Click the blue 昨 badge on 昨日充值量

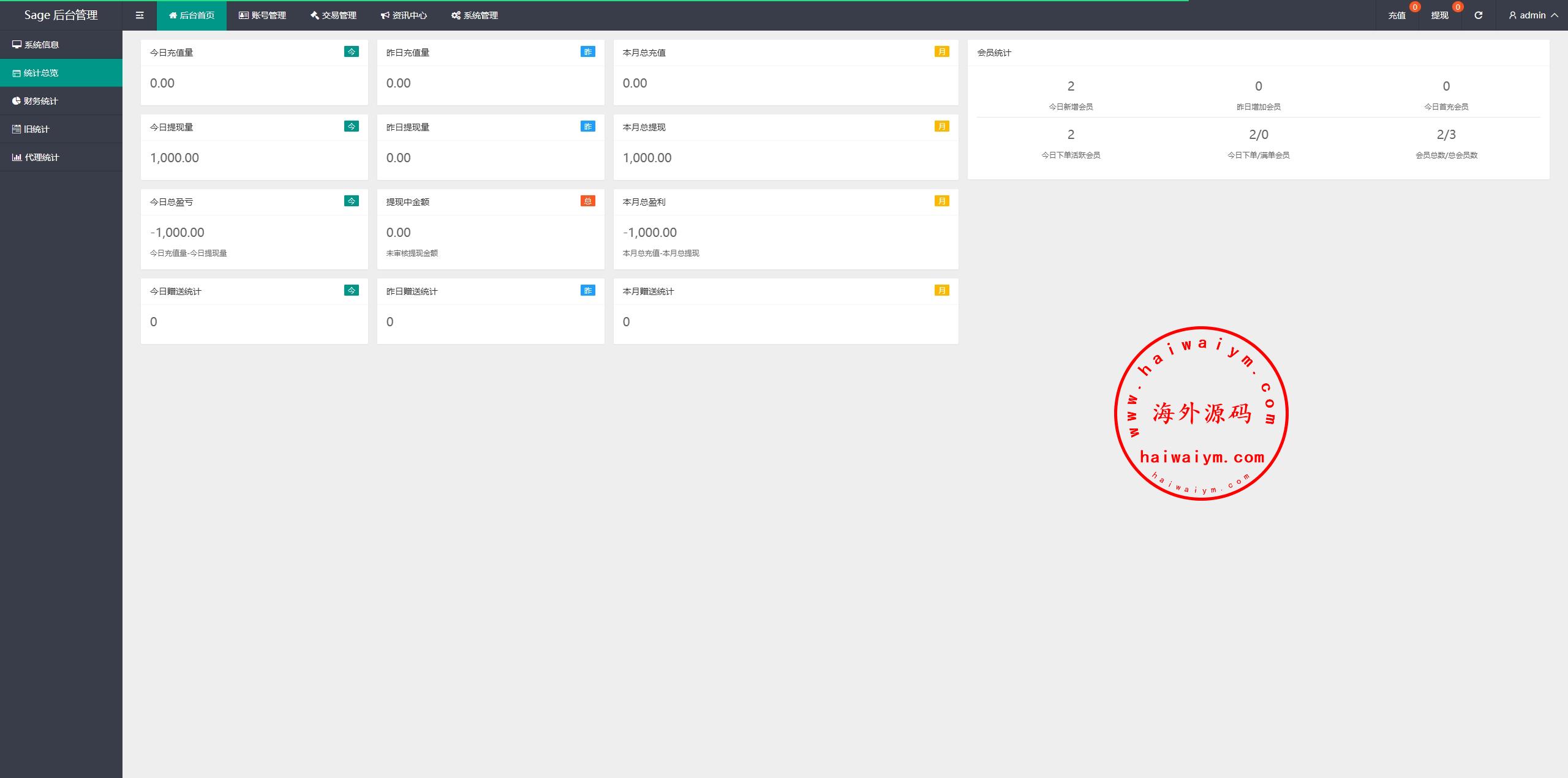pyautogui.click(x=587, y=52)
